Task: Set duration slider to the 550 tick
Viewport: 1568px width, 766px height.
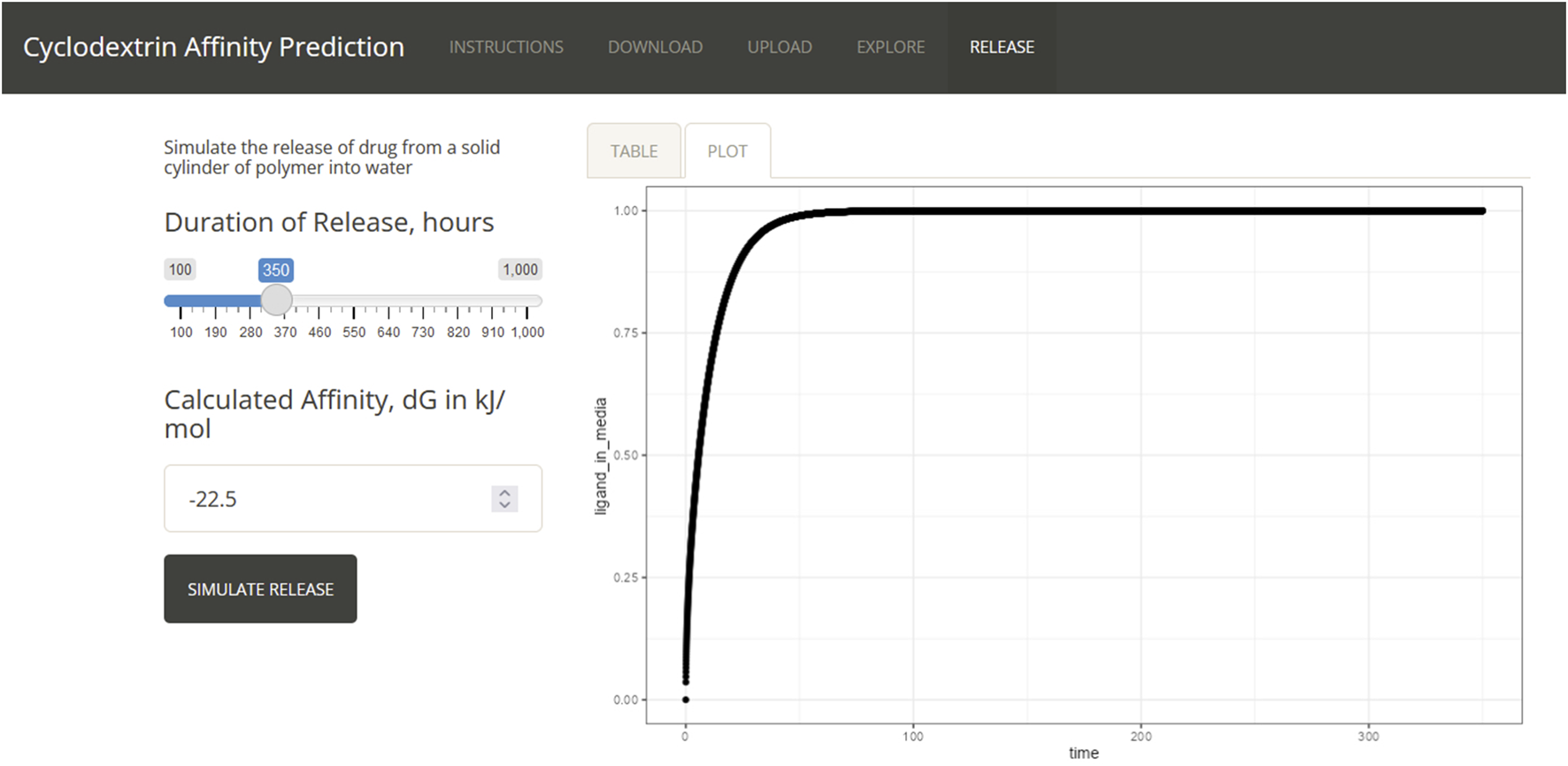Action: tap(354, 302)
